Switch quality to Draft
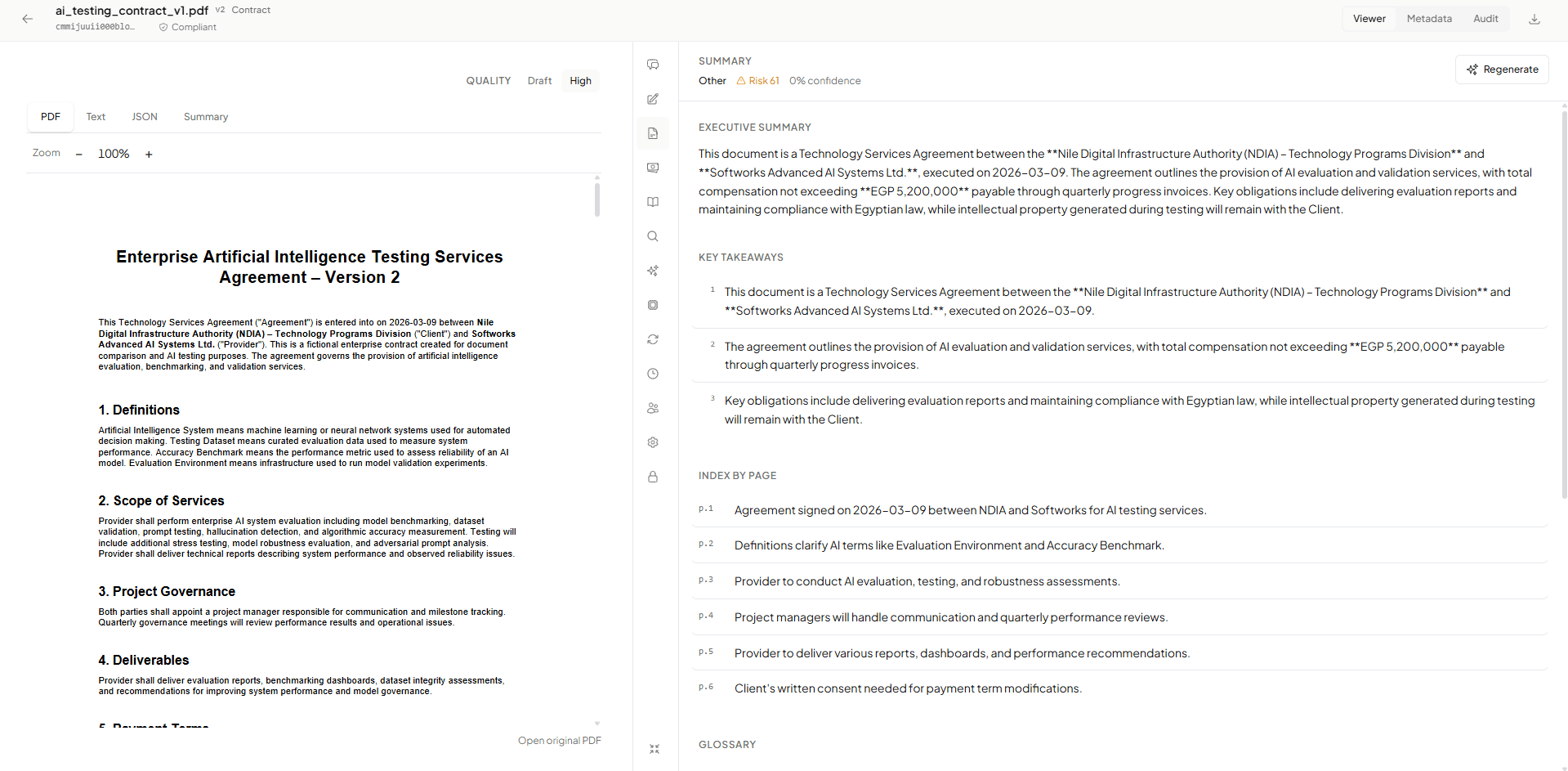Screen dimensions: 1568x771 tap(539, 80)
